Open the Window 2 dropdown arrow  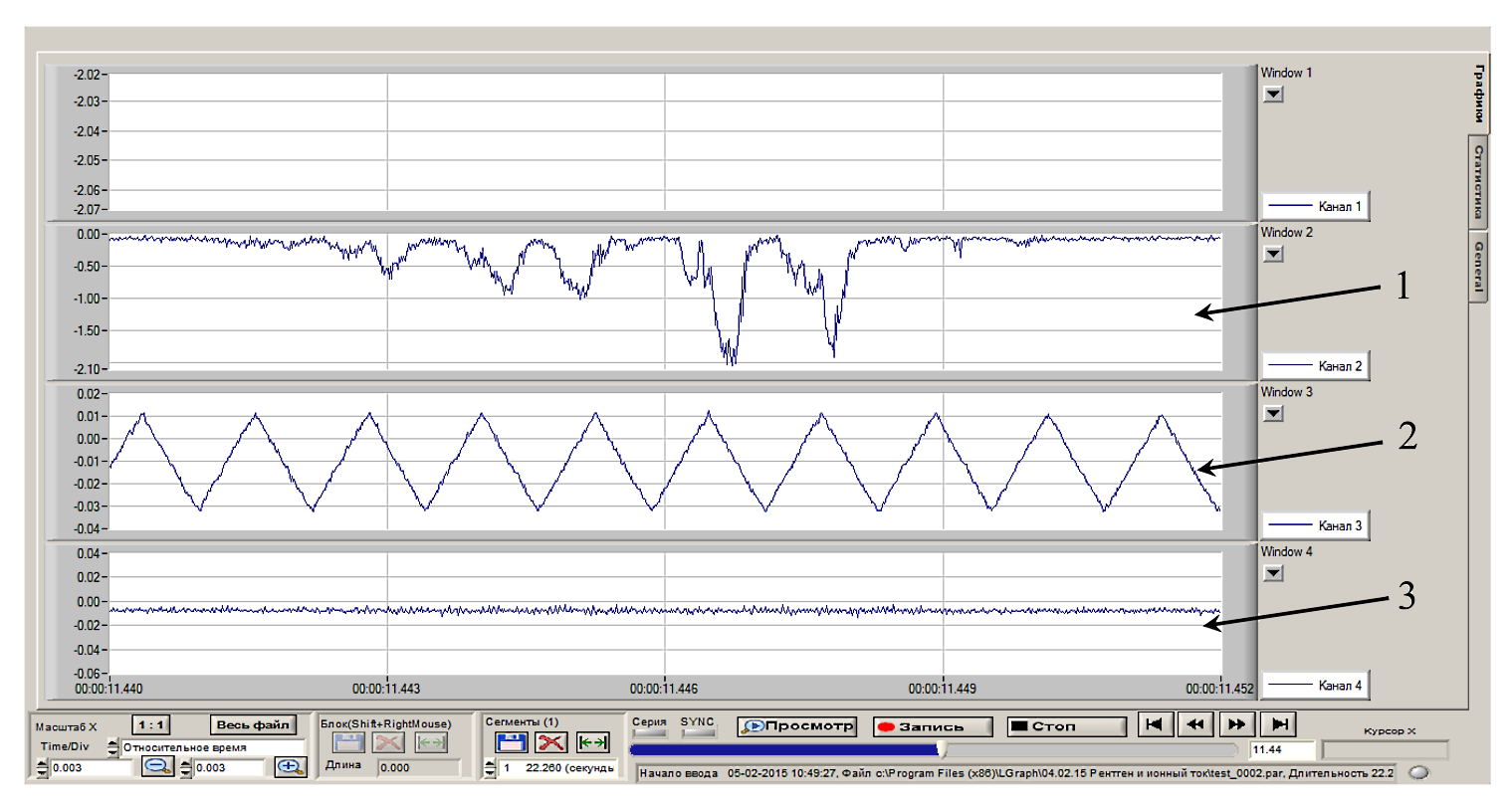click(x=1273, y=254)
